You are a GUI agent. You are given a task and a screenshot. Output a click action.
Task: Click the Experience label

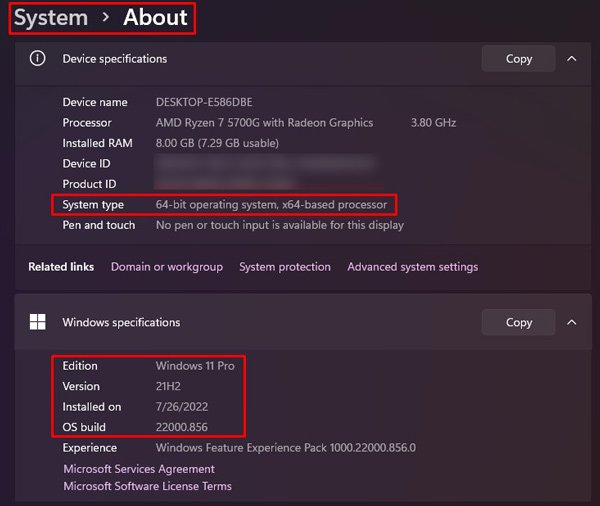point(90,448)
